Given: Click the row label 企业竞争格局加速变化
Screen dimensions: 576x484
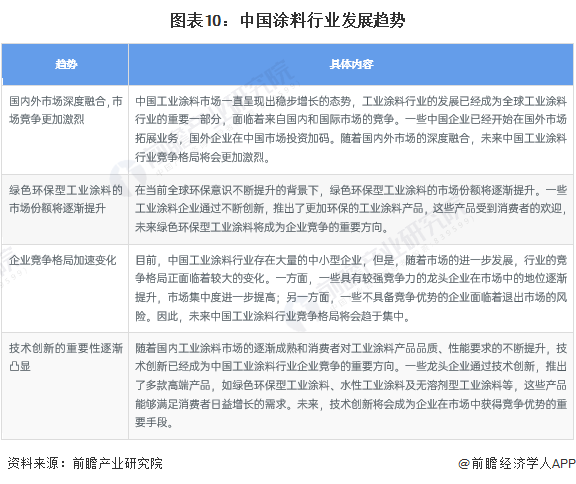Looking at the screenshot, I should tap(62, 260).
